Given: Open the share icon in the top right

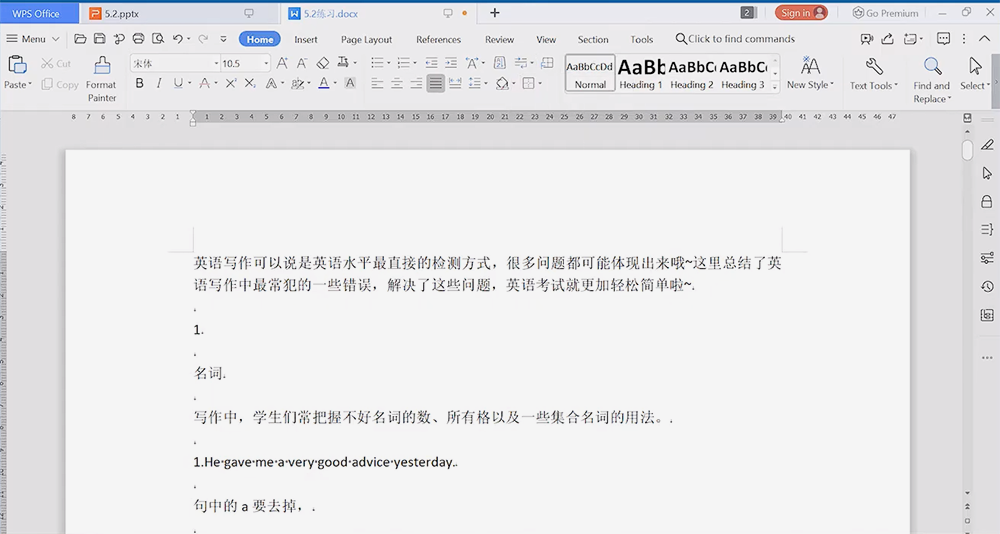Looking at the screenshot, I should (887, 39).
